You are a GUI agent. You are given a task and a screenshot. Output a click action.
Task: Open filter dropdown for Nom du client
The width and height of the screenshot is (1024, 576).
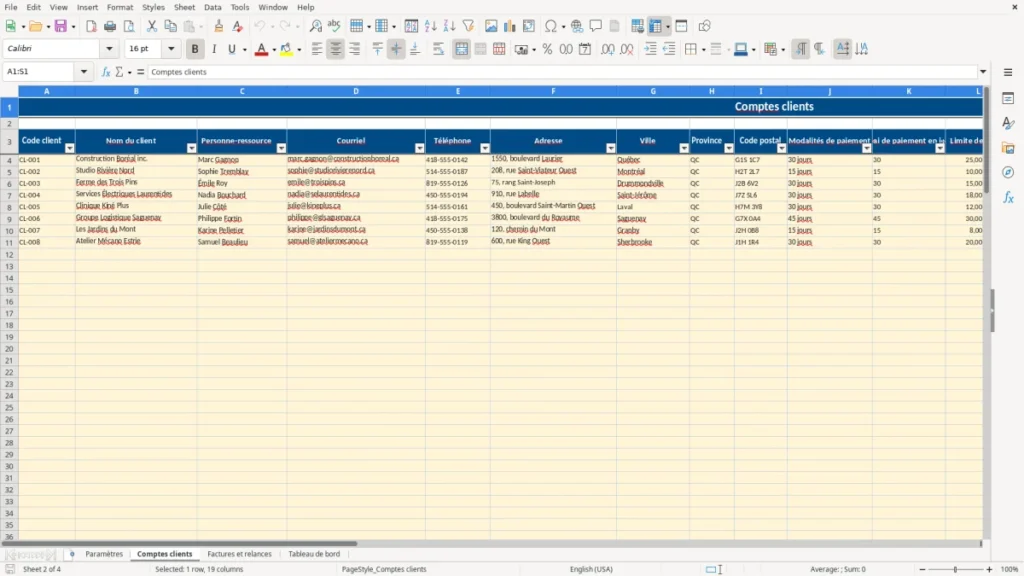point(191,148)
